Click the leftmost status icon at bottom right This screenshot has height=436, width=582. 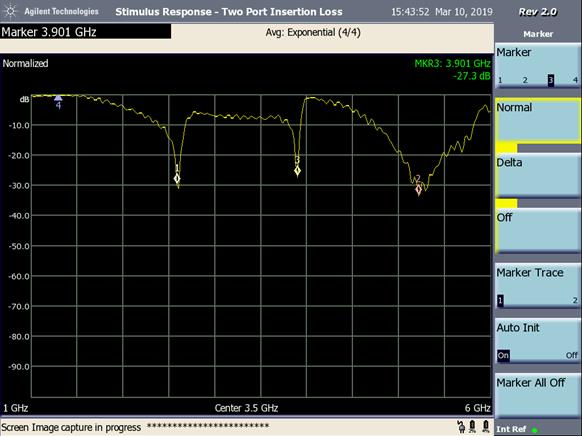click(461, 427)
